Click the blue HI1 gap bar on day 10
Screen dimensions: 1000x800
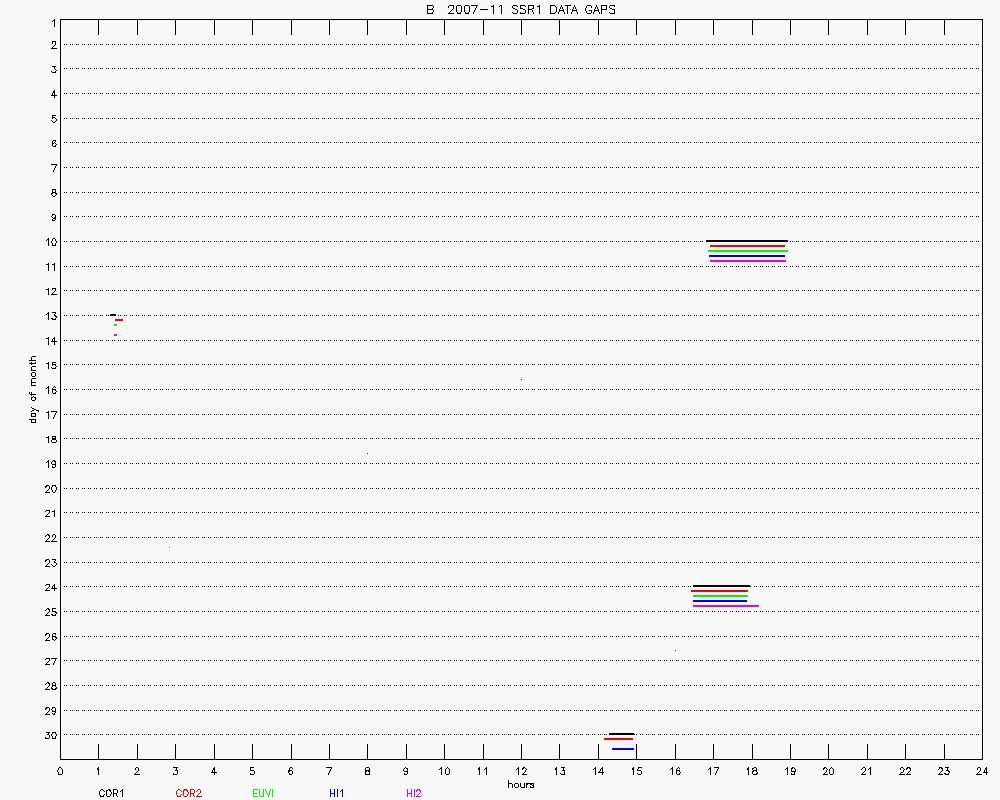[747, 256]
